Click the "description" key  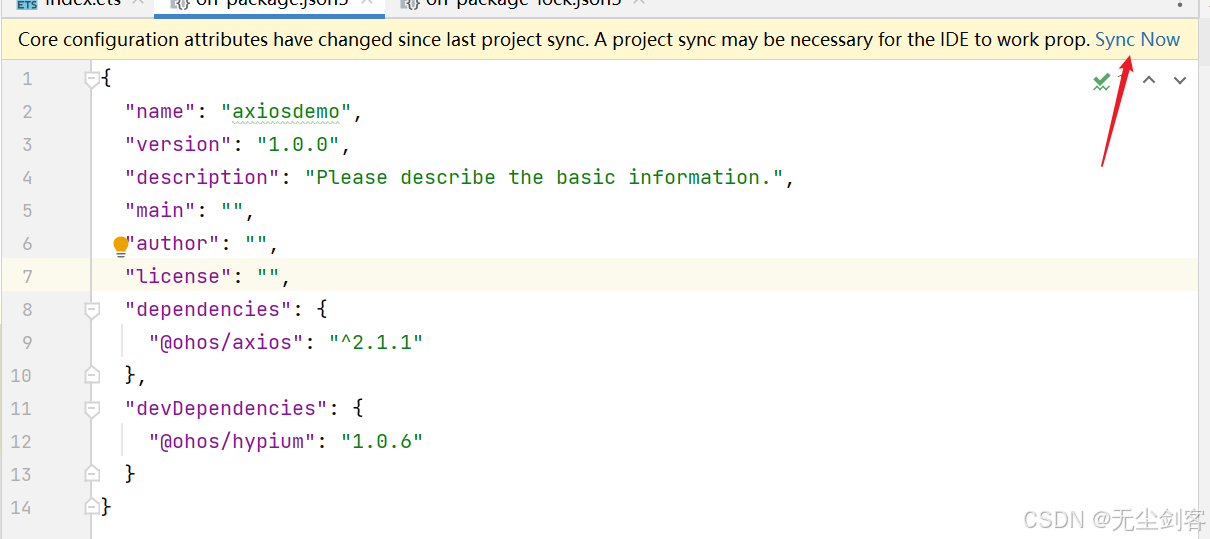pyautogui.click(x=202, y=177)
